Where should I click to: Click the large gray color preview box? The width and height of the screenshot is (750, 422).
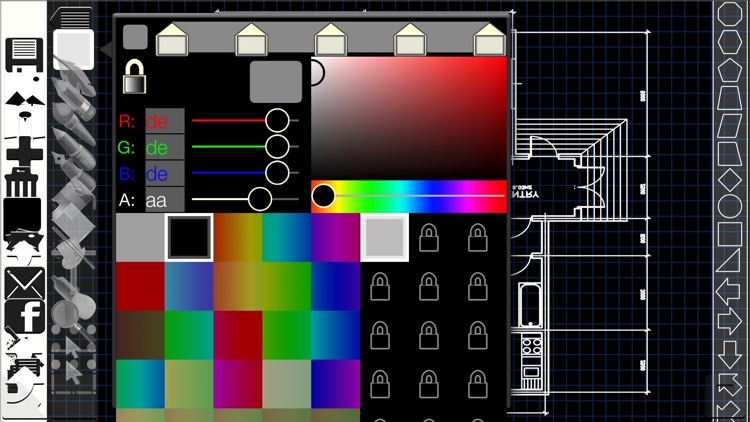click(x=276, y=82)
